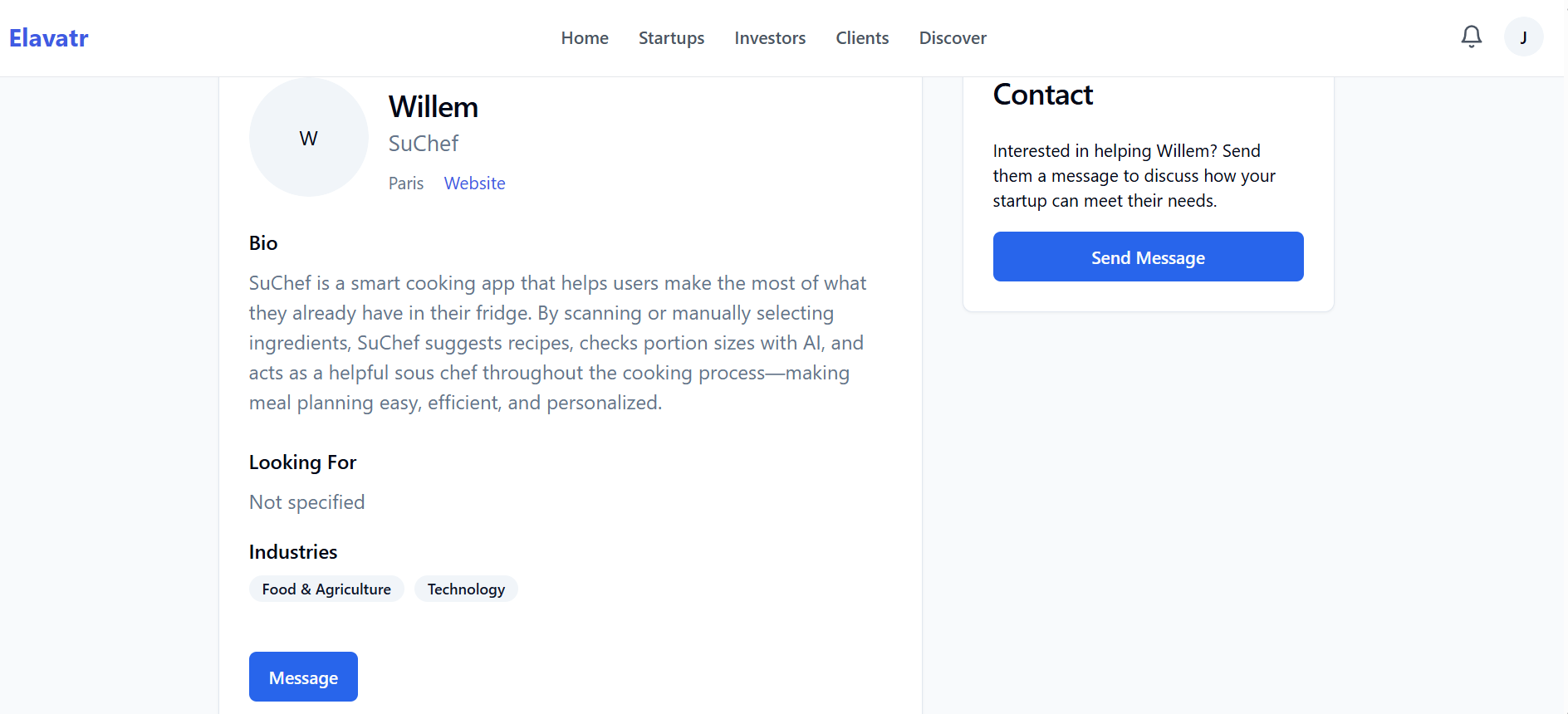Click the Looking For section heading

(x=302, y=462)
